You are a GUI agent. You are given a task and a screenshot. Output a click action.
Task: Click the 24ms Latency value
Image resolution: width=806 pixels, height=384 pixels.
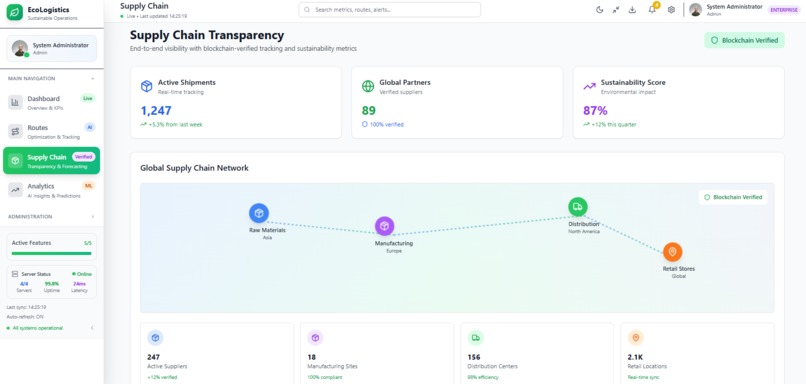79,284
